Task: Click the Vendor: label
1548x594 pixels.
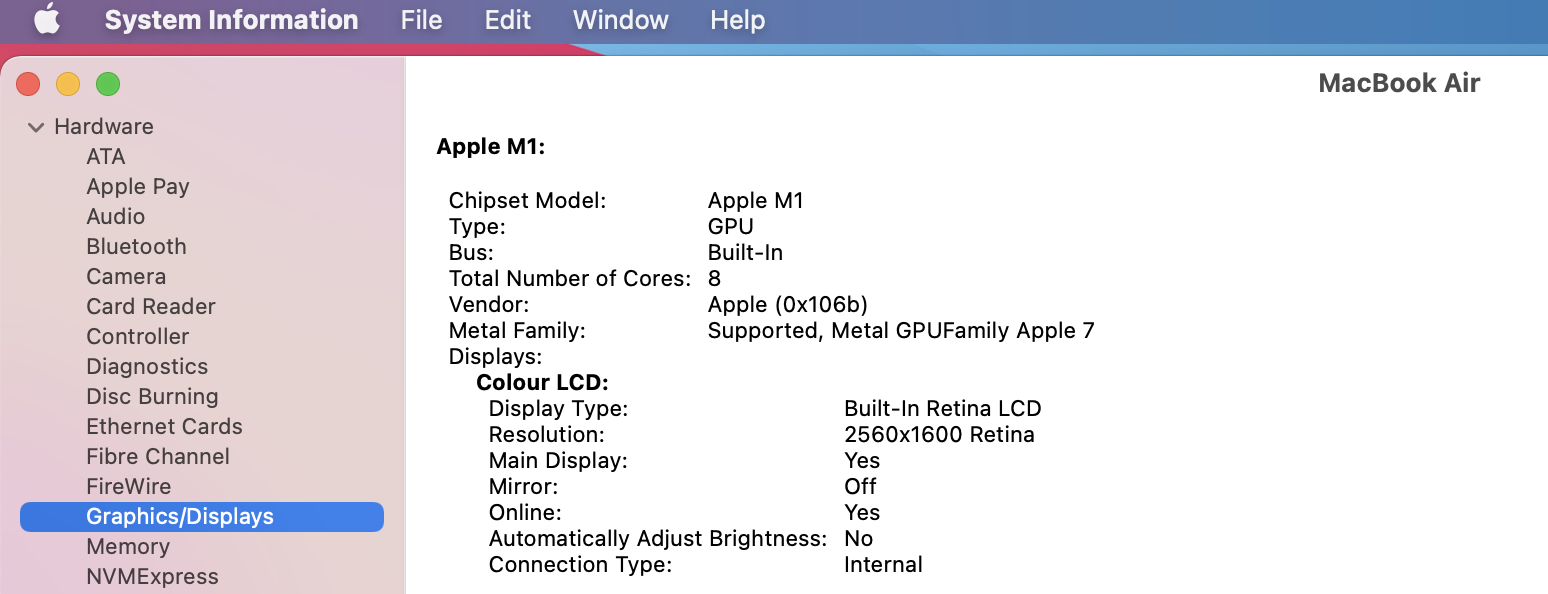Action: (489, 304)
